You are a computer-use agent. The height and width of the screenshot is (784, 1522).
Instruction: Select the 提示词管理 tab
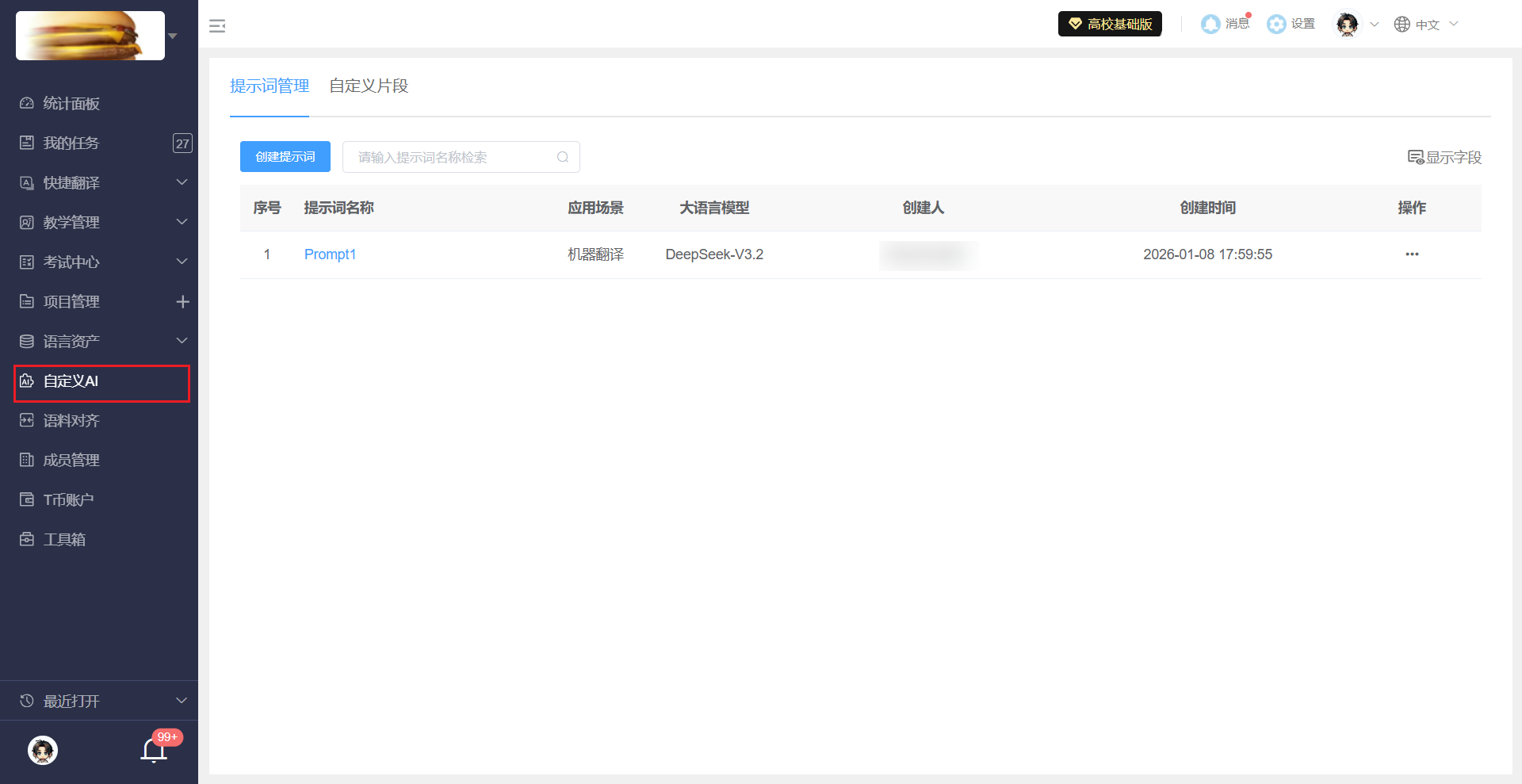click(x=270, y=86)
